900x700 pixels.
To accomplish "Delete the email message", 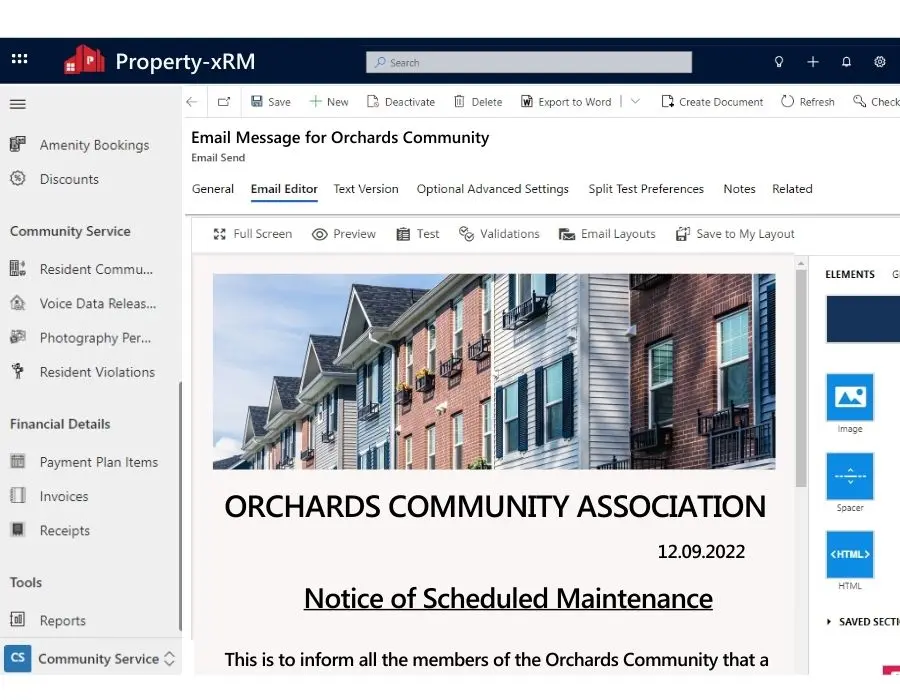I will click(478, 102).
